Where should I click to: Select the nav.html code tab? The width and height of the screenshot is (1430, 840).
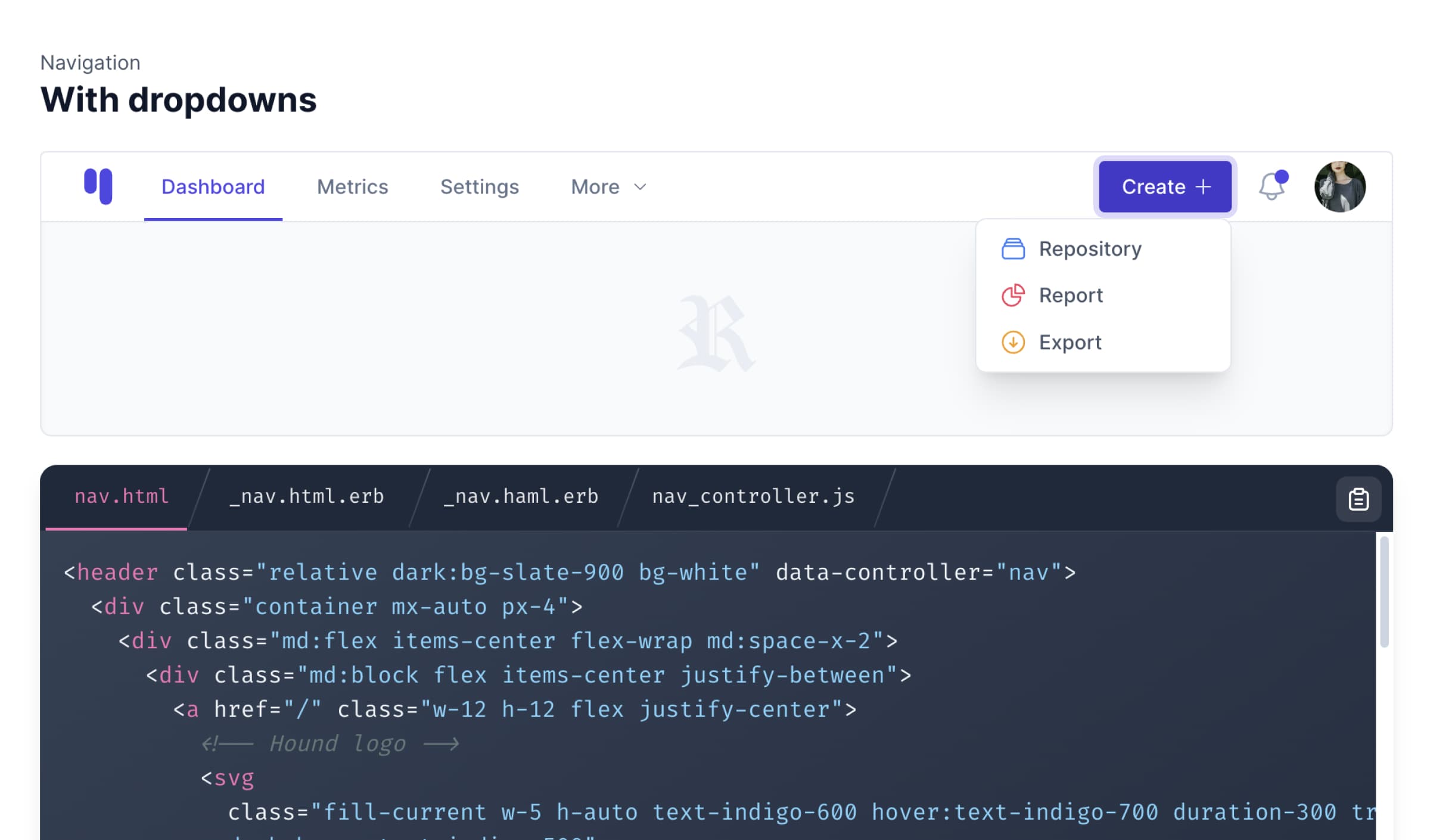121,495
